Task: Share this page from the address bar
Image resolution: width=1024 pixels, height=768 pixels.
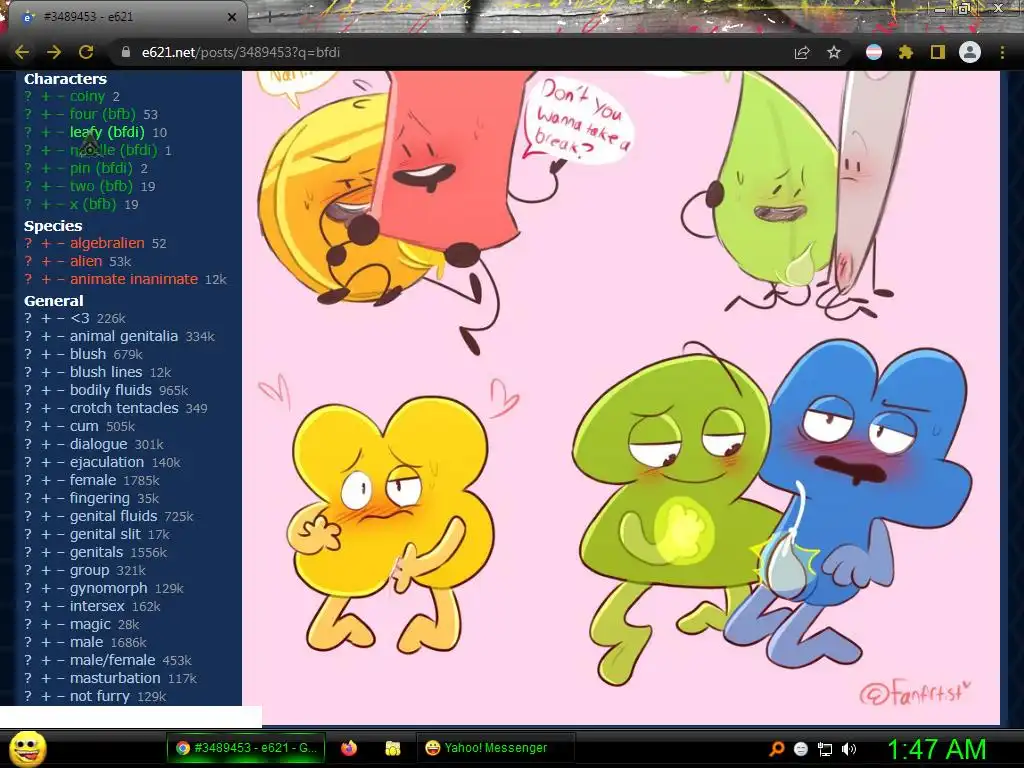Action: (802, 53)
